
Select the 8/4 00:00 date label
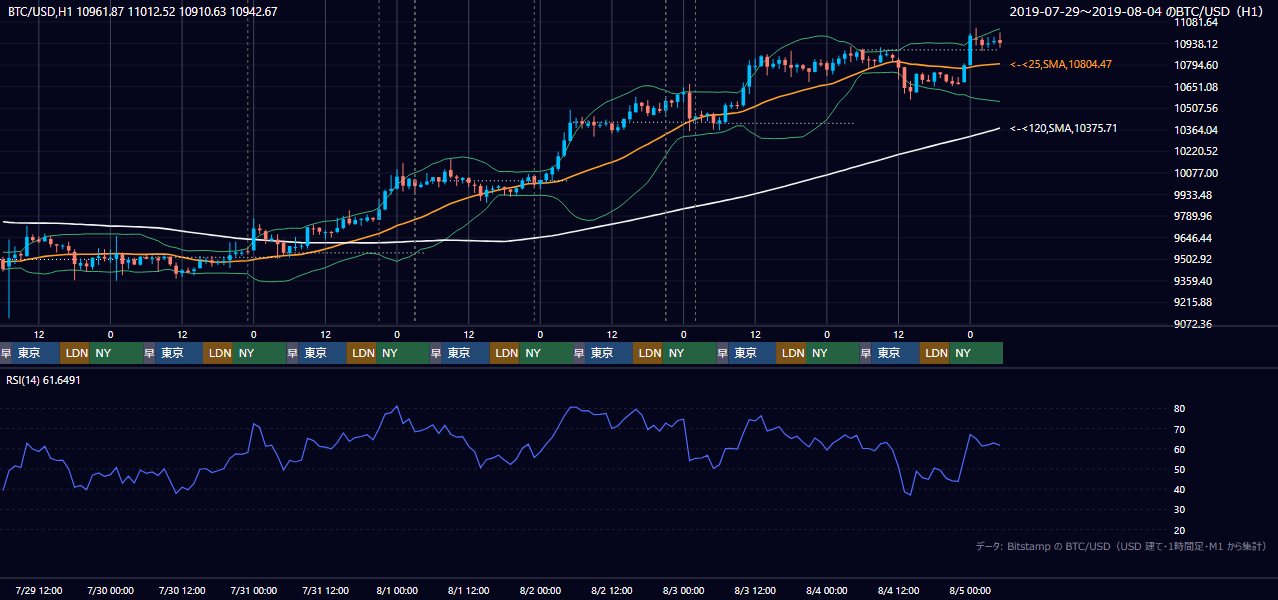click(827, 590)
